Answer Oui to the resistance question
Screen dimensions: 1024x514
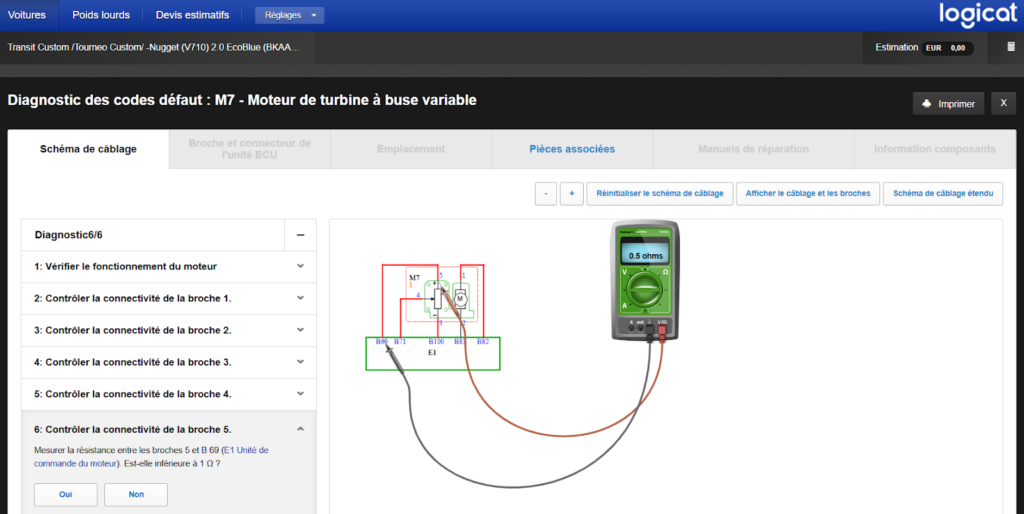pos(65,494)
